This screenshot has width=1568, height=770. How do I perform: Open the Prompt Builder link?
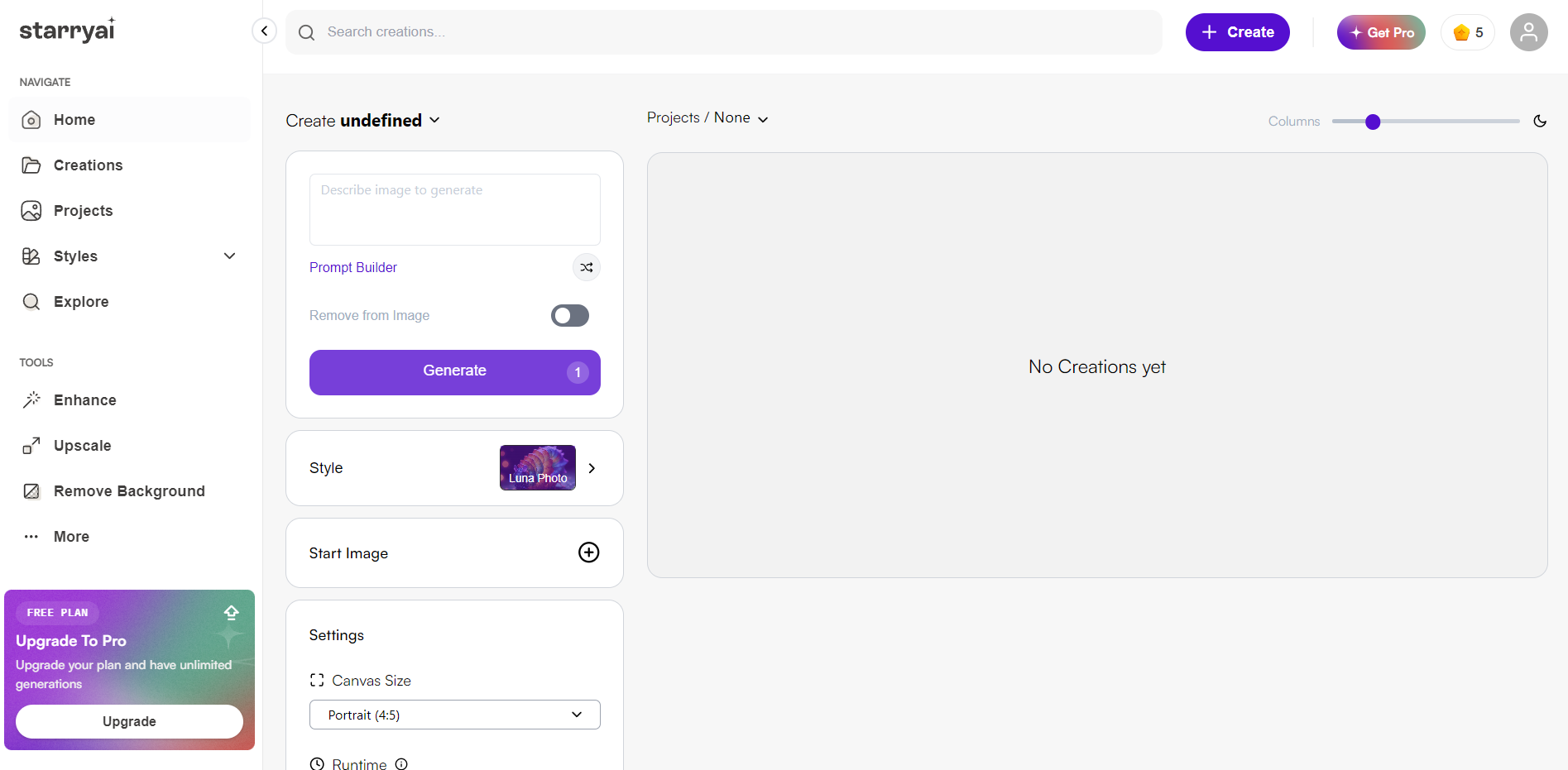pos(353,267)
